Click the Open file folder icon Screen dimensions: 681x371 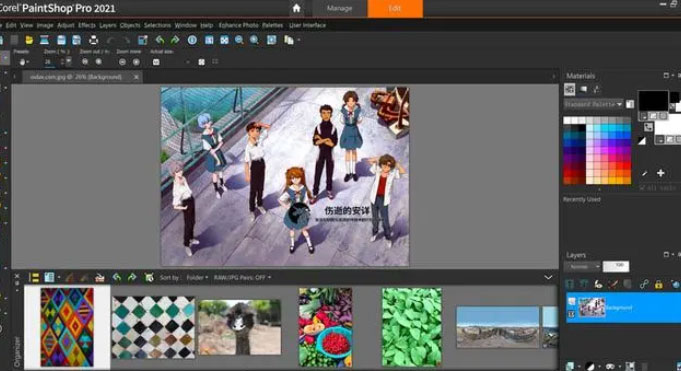point(29,40)
